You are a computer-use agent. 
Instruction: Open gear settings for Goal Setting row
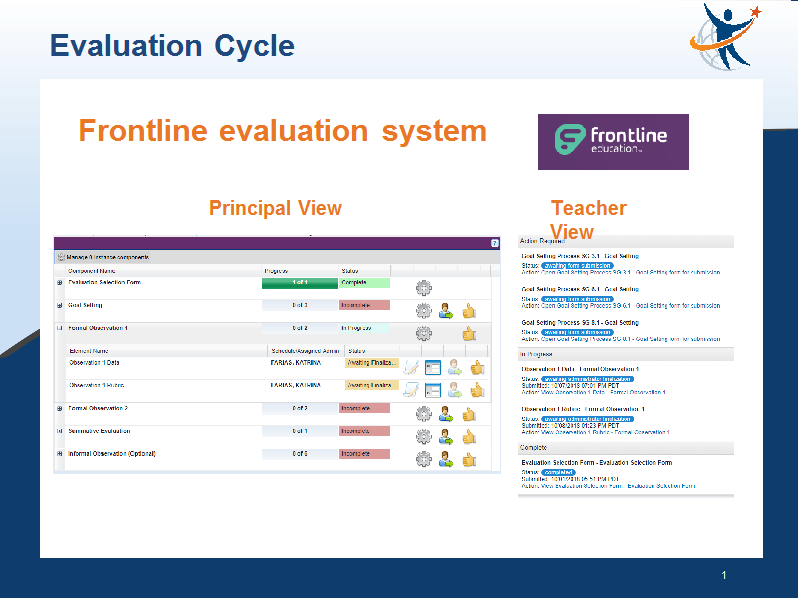[x=423, y=311]
